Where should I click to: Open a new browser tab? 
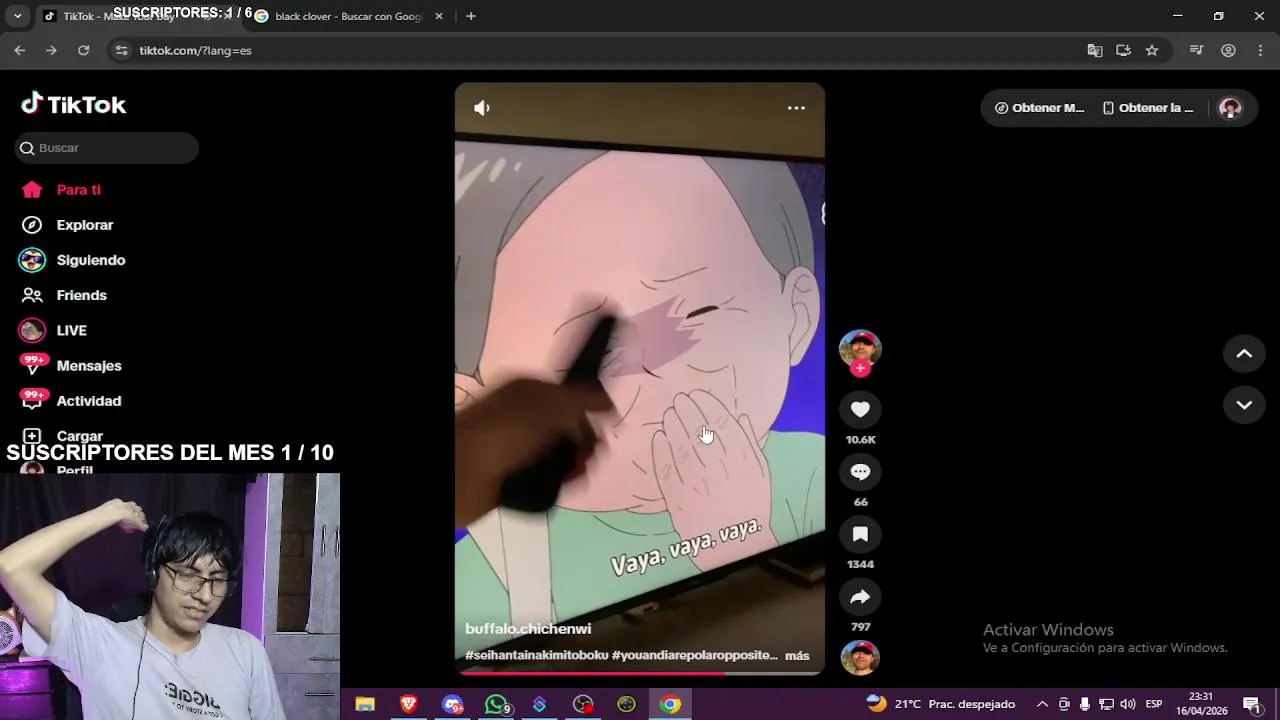tap(470, 16)
